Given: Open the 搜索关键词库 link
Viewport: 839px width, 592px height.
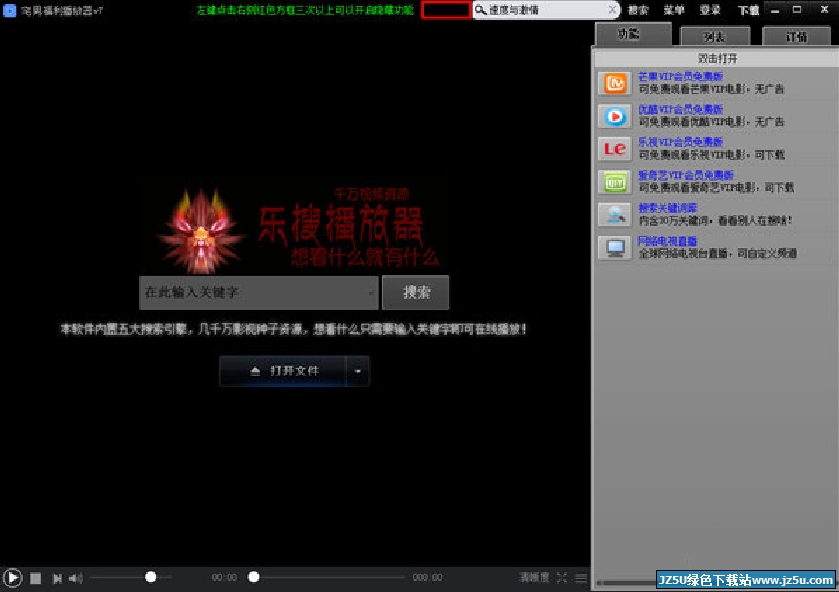Looking at the screenshot, I should coord(667,208).
